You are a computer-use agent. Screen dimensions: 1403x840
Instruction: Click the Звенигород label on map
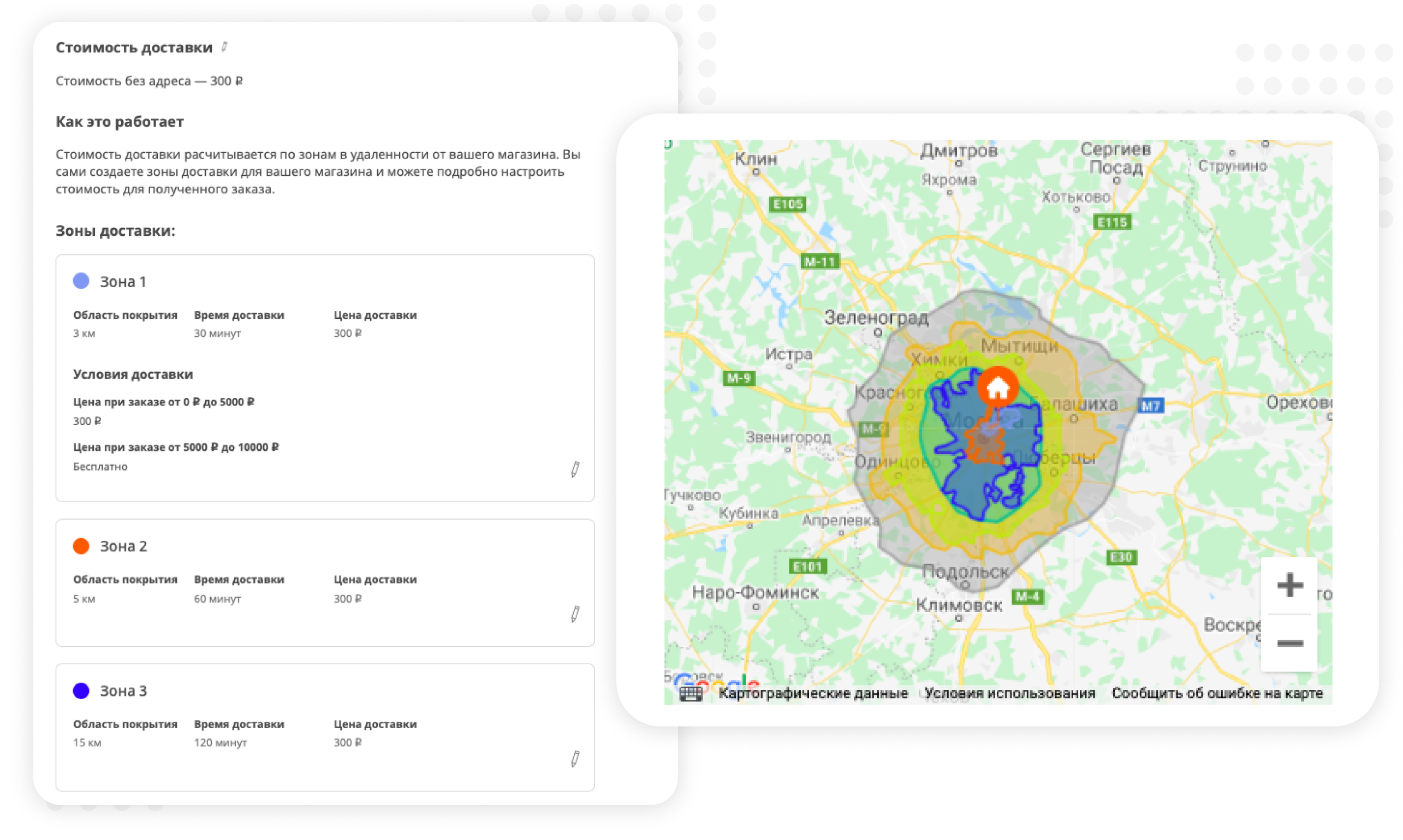(x=788, y=437)
